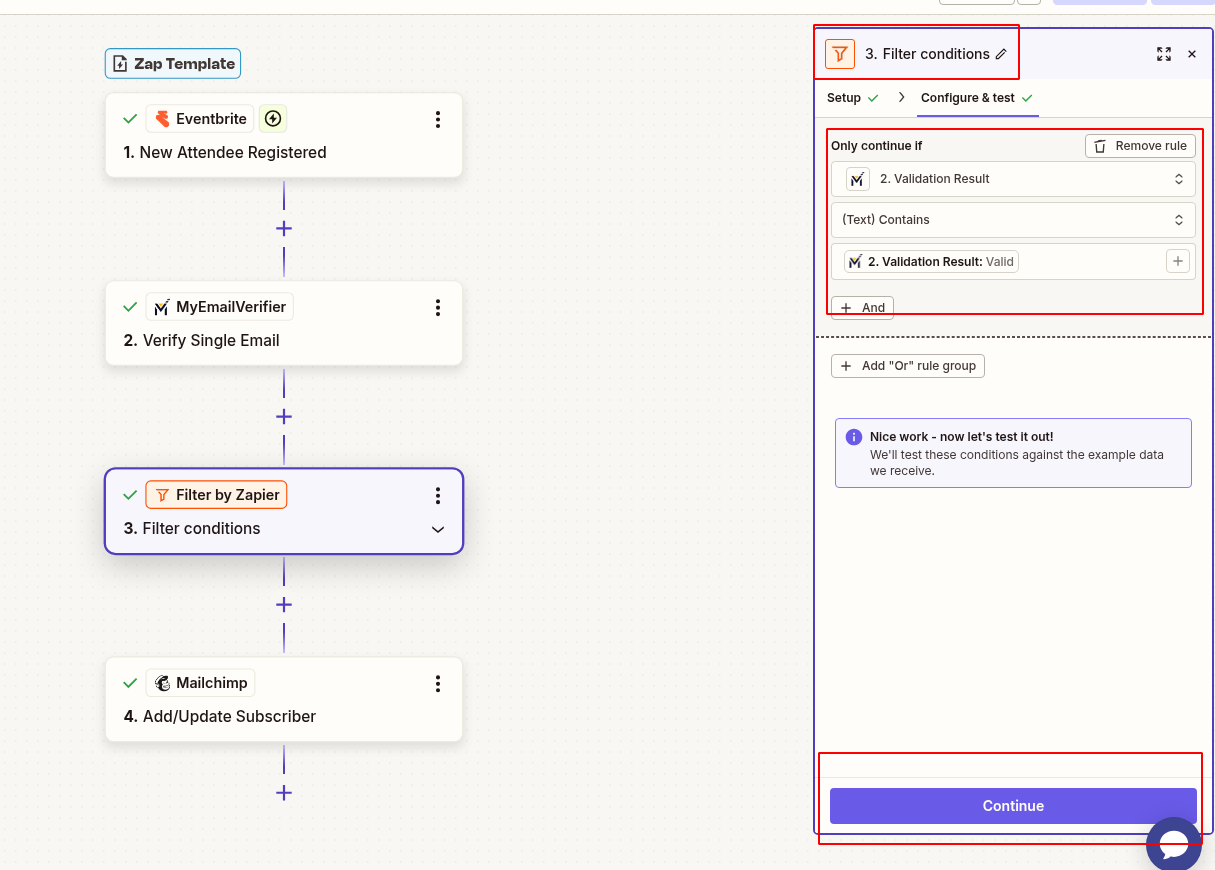Open the three-dot menu on the Mailchimp step
Image resolution: width=1215 pixels, height=870 pixels.
(x=437, y=683)
